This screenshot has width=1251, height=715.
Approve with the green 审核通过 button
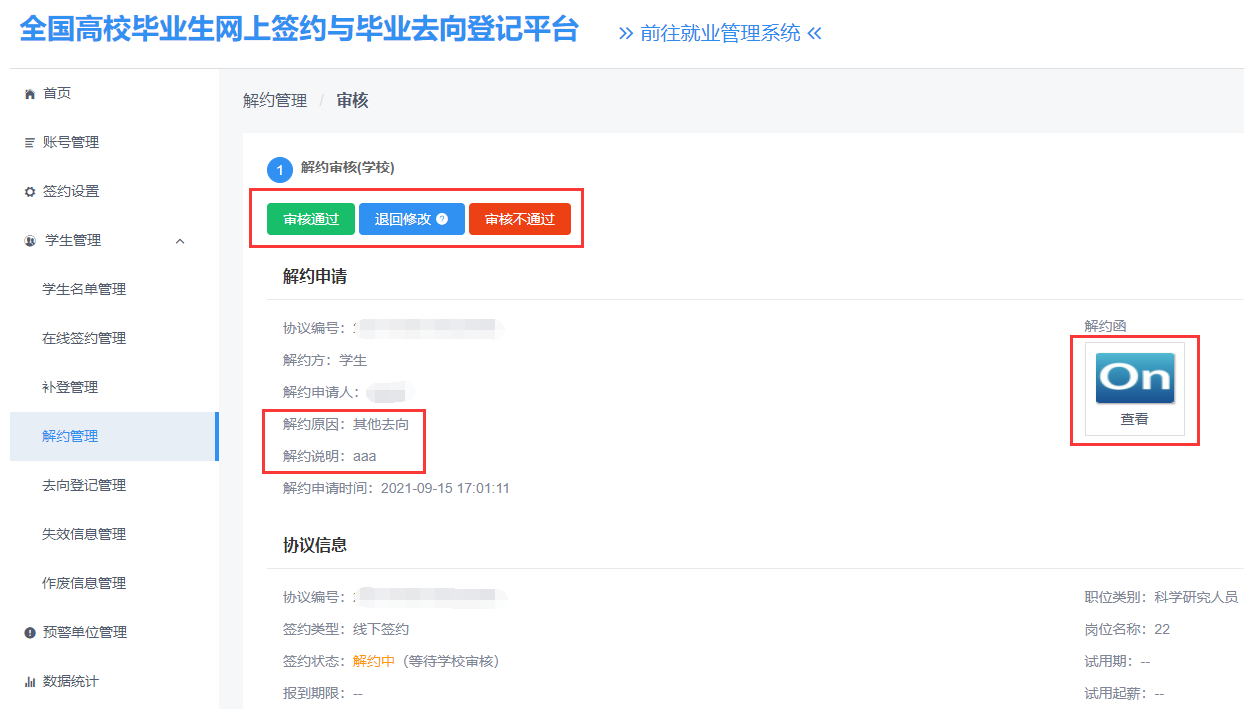point(311,219)
